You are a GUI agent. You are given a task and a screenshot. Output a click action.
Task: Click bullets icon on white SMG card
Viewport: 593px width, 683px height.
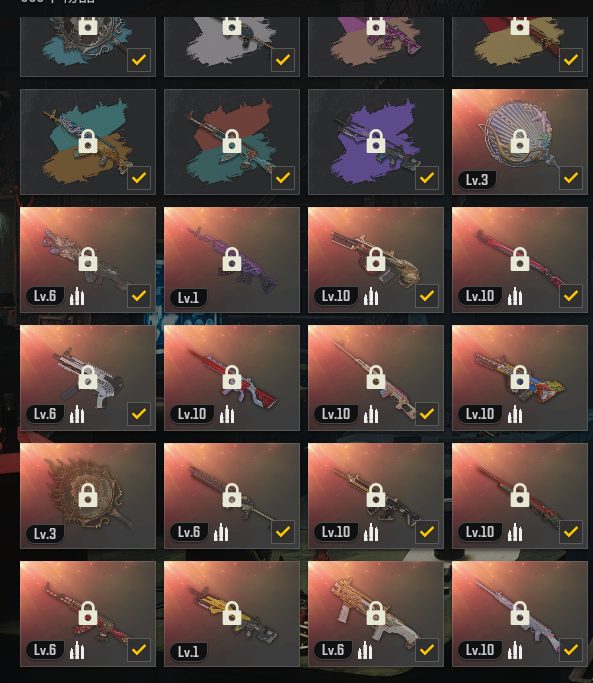coord(77,414)
